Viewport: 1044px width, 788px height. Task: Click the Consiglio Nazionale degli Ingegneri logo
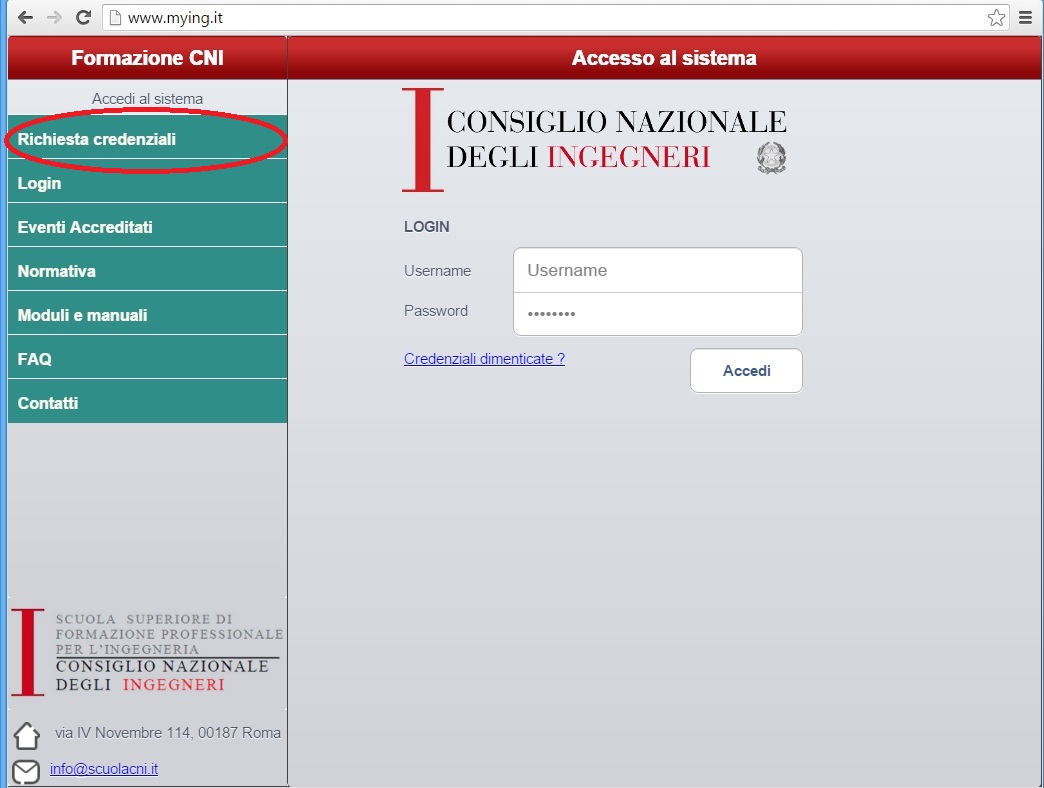click(594, 140)
